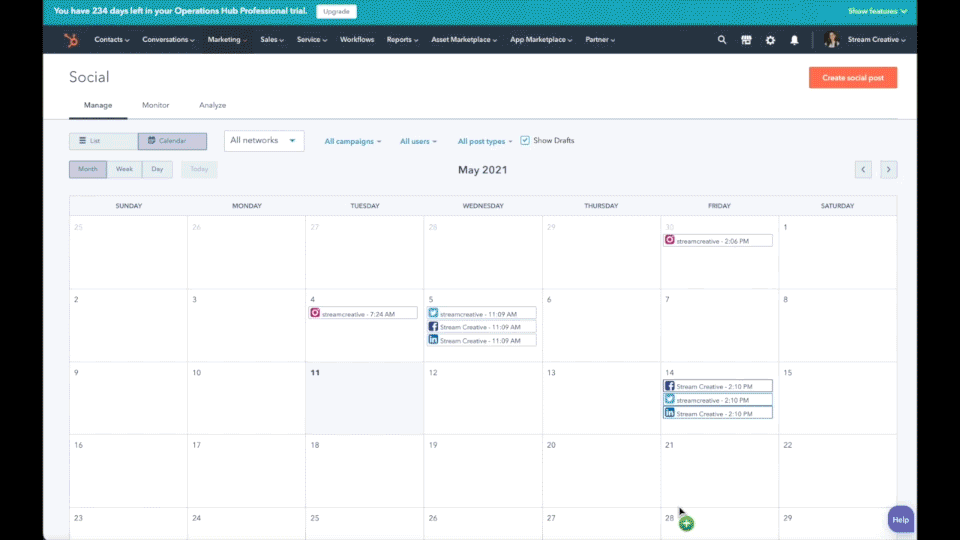Select Day calendar range

(157, 169)
